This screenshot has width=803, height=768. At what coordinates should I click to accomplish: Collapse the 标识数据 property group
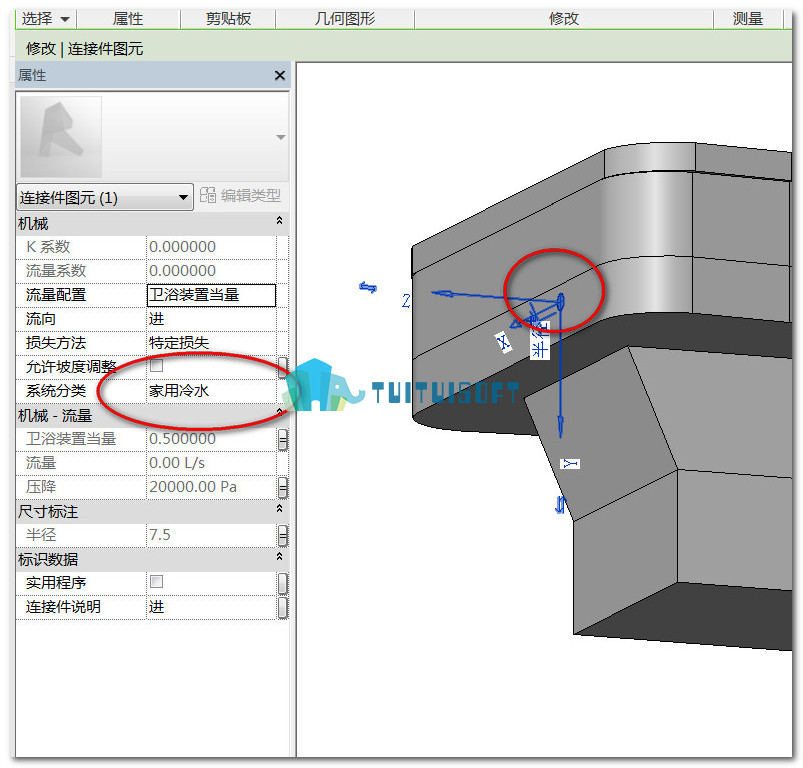pos(280,557)
